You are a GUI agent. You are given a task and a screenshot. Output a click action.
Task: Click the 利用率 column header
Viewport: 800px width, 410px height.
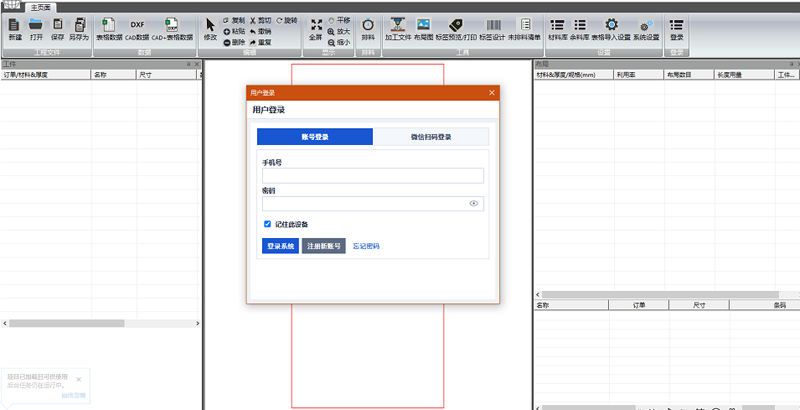point(638,75)
